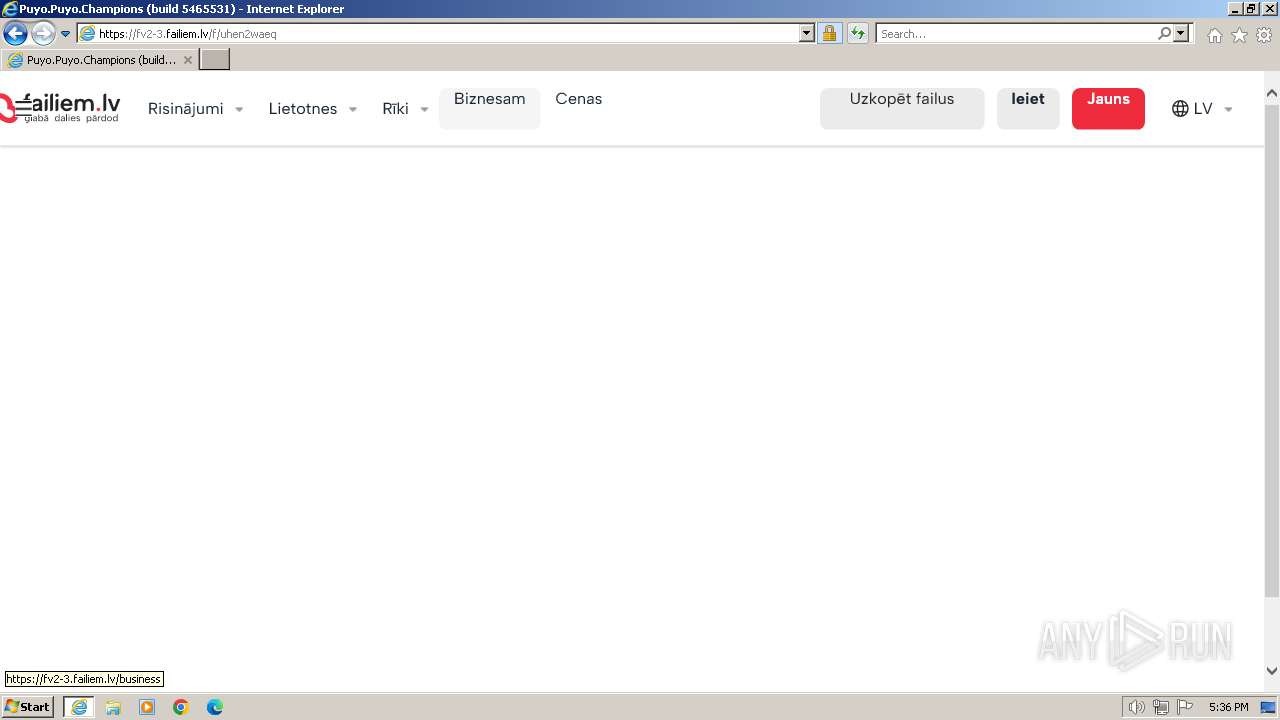
Task: Expand the address bar autocomplete dropdown
Action: 807,33
